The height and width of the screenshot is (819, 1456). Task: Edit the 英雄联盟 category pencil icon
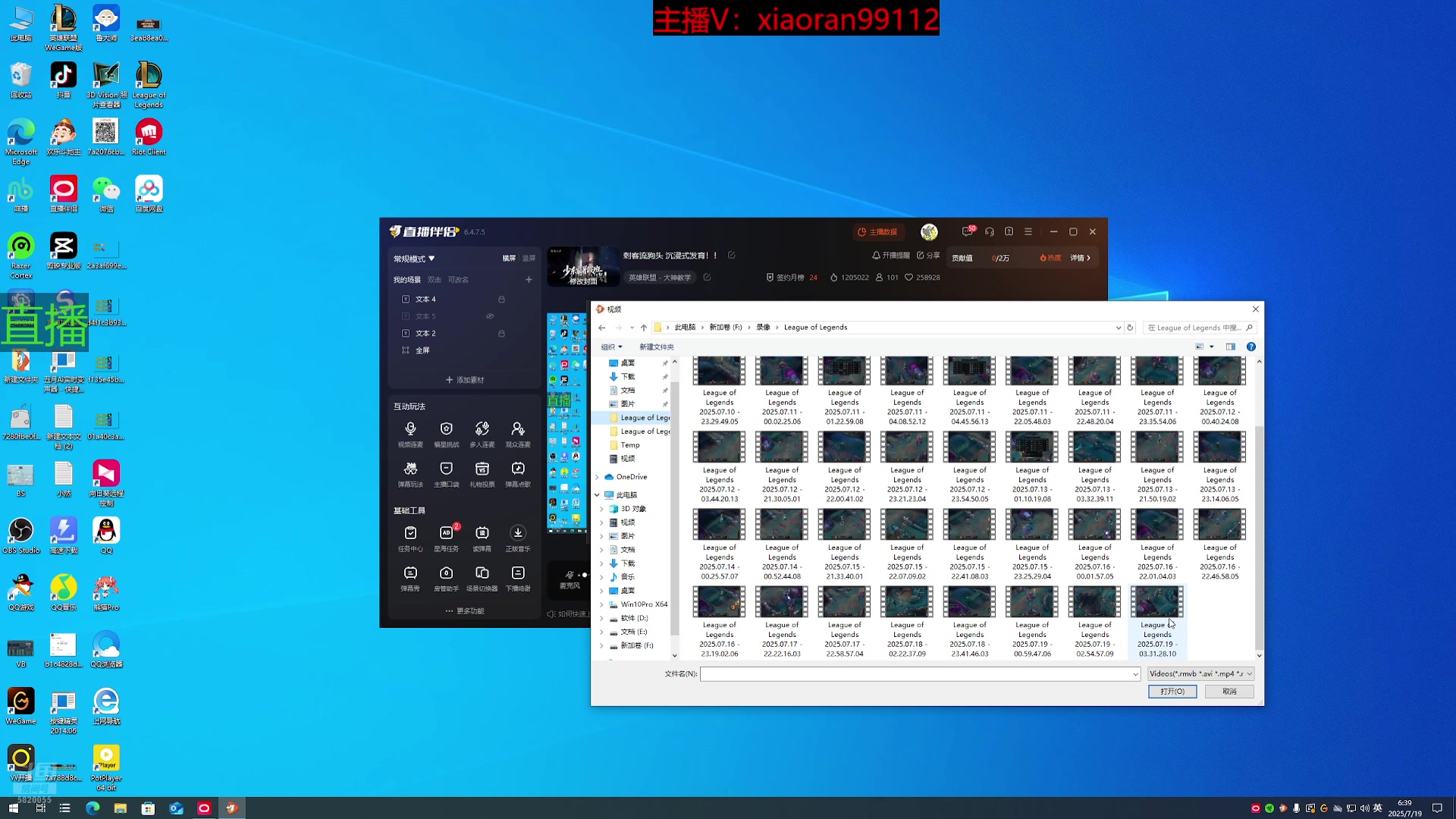coord(707,278)
